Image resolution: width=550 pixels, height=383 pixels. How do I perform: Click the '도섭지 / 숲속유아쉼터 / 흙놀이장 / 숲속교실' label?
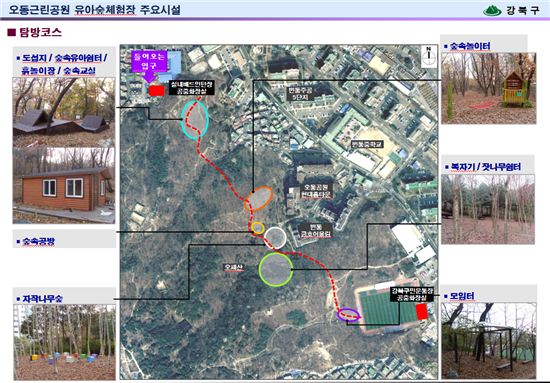pyautogui.click(x=64, y=64)
